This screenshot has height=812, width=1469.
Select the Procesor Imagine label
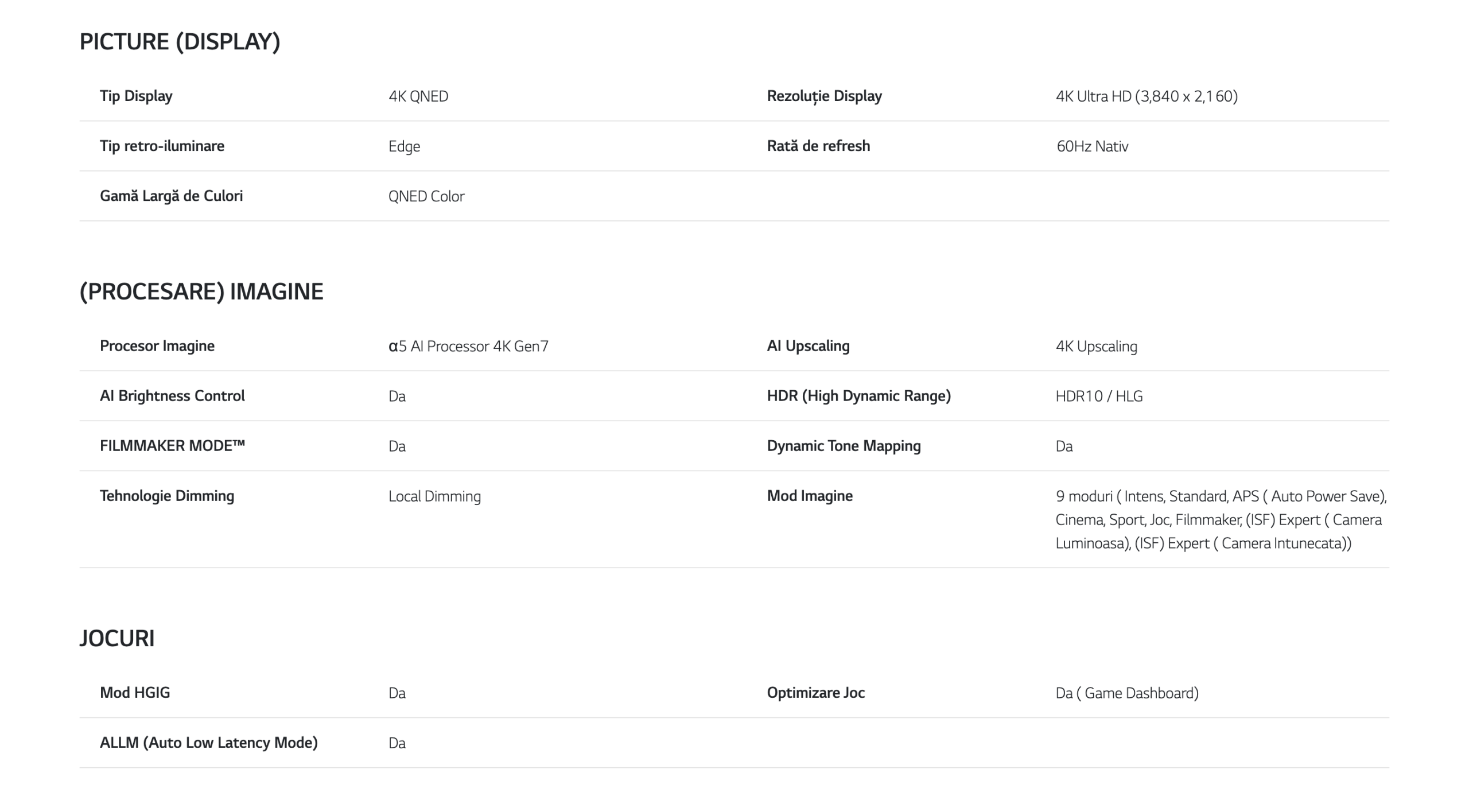point(157,346)
